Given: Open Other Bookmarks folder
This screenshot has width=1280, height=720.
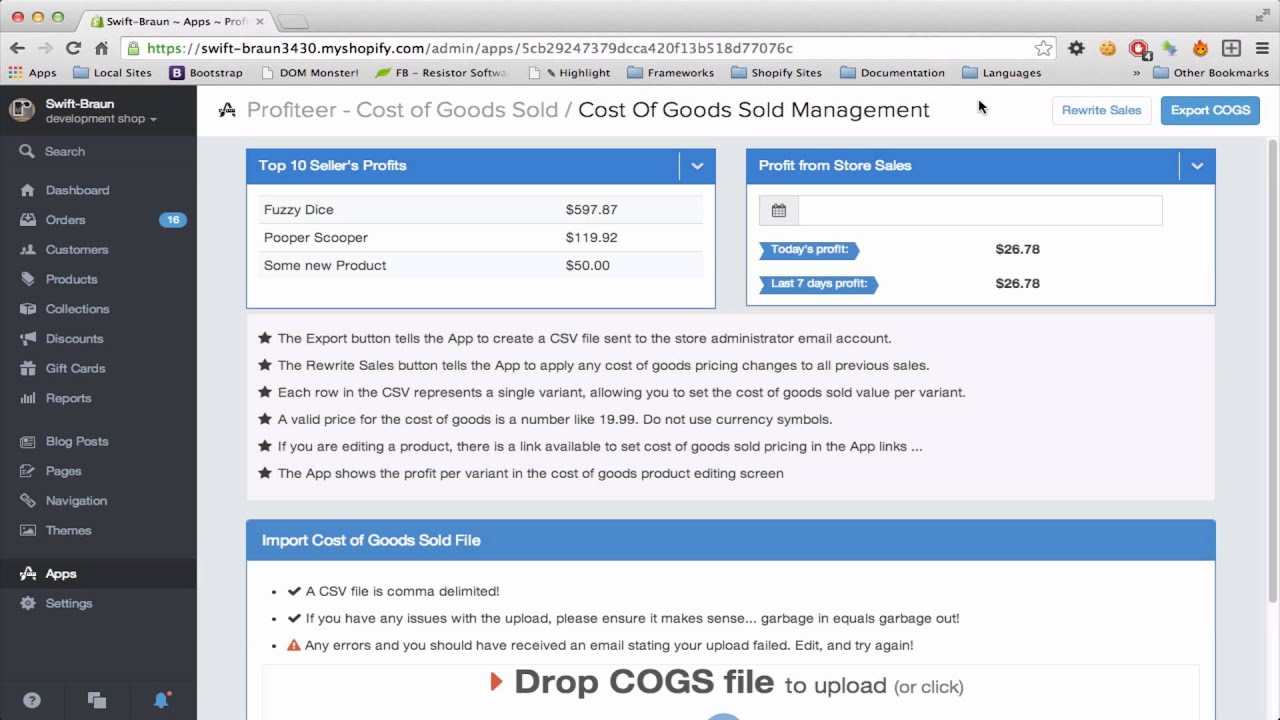Looking at the screenshot, I should click(x=1210, y=73).
